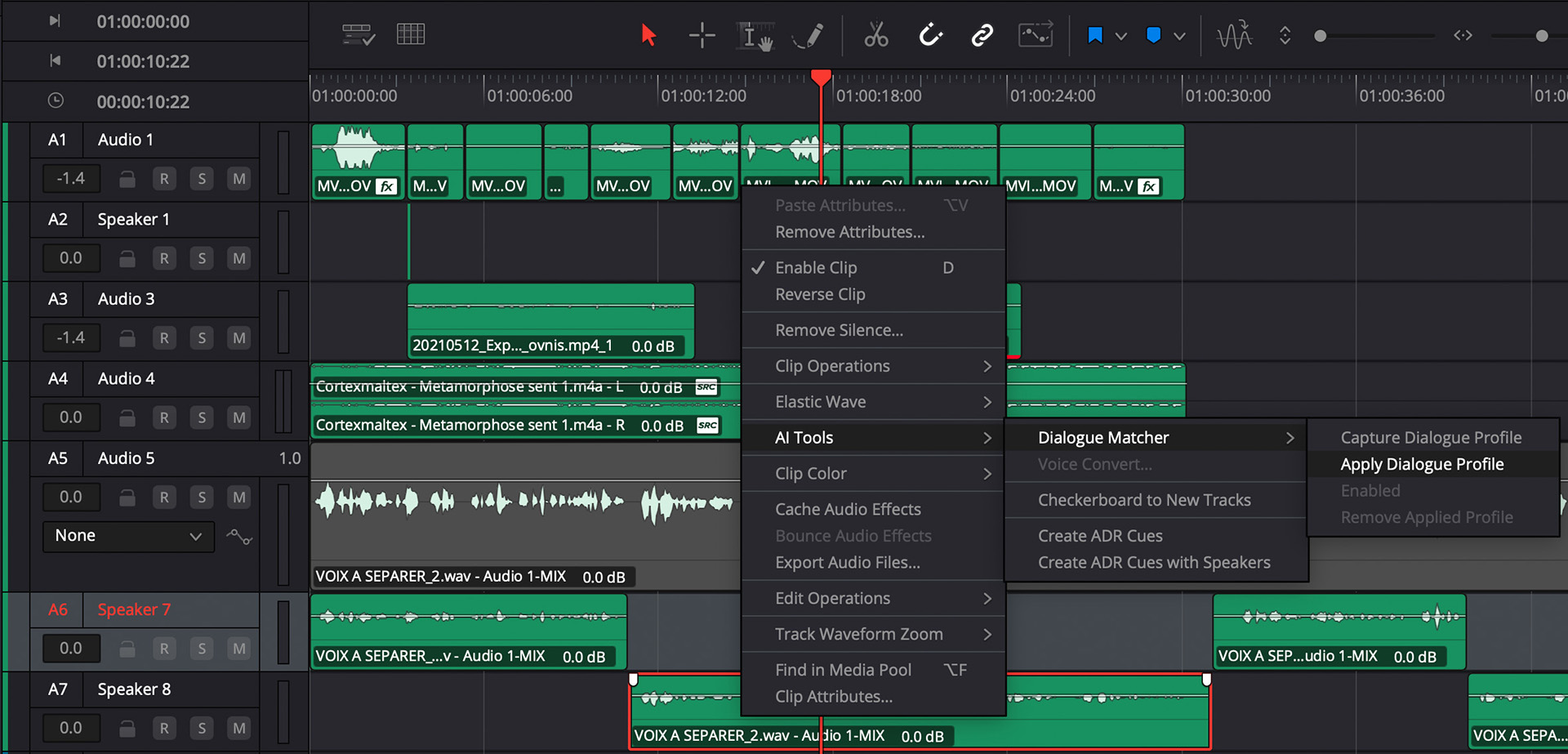The width and height of the screenshot is (1568, 754).
Task: Choose Apply Dialogue Profile
Action: tap(1421, 464)
